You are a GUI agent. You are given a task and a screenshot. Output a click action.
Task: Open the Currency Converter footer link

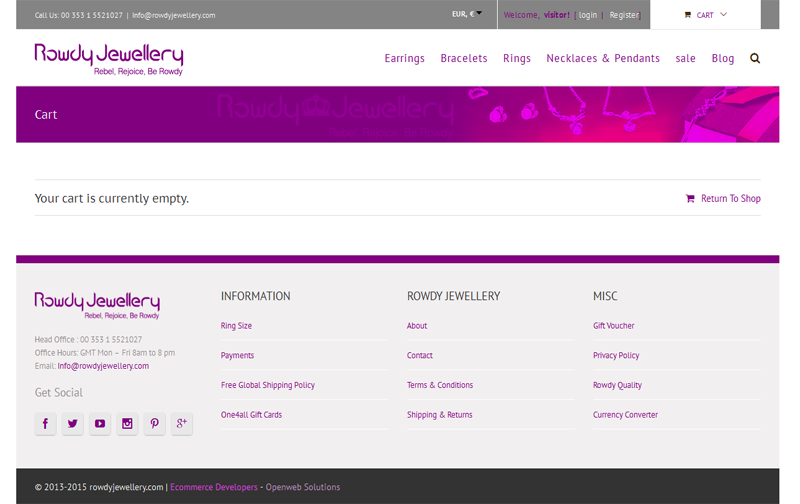pos(625,415)
